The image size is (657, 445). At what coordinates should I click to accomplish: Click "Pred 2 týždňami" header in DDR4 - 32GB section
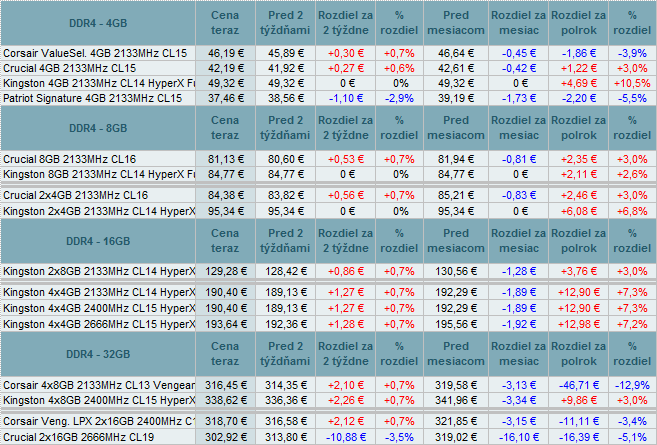pos(285,354)
